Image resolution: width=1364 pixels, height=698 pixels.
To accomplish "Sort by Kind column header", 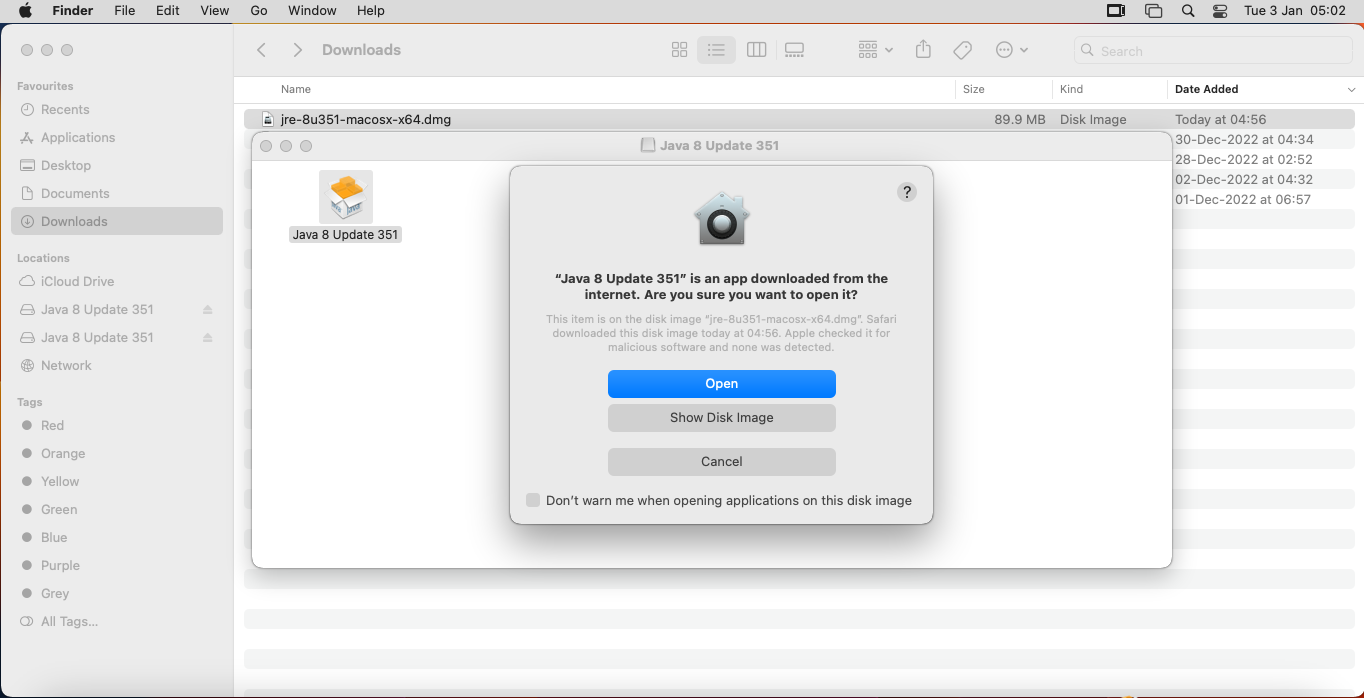I will click(1071, 89).
